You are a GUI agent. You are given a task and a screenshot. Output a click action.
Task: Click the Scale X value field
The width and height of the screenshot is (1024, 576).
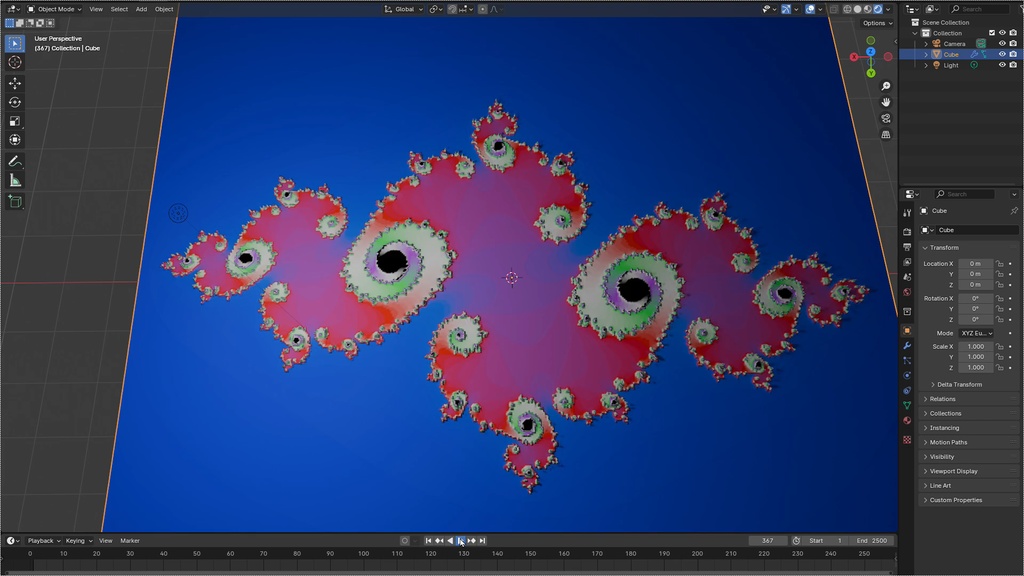[x=976, y=346]
